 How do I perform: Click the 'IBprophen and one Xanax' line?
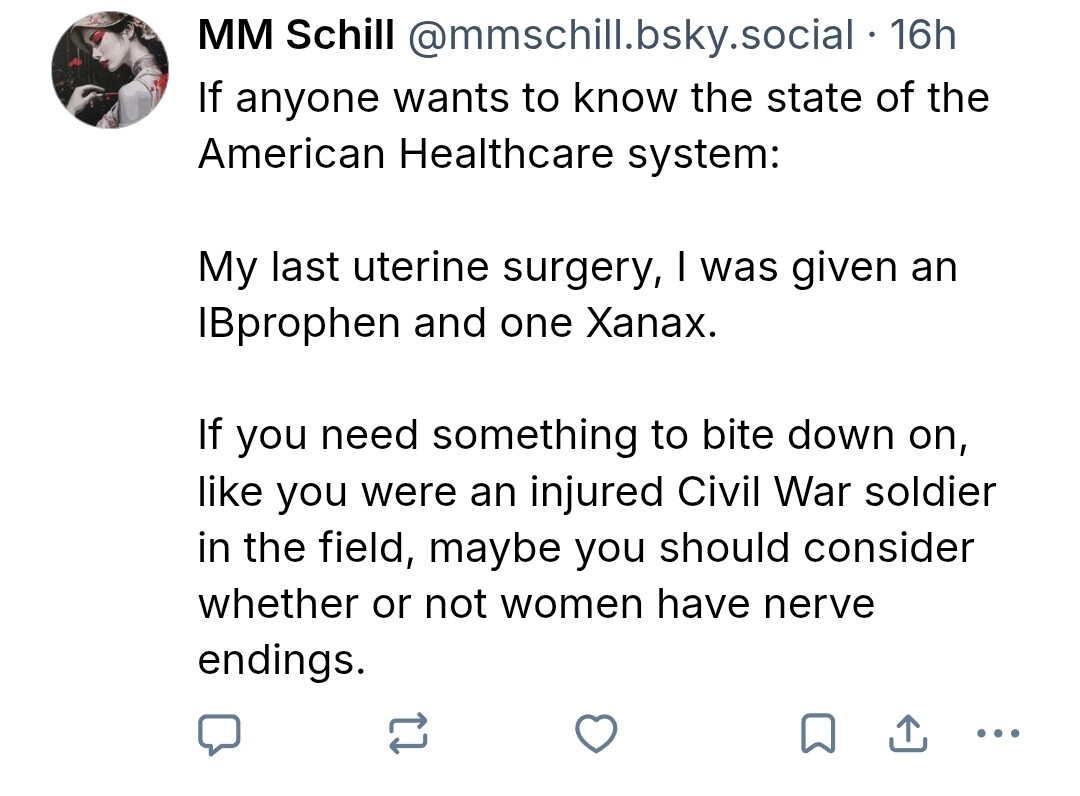pos(457,323)
